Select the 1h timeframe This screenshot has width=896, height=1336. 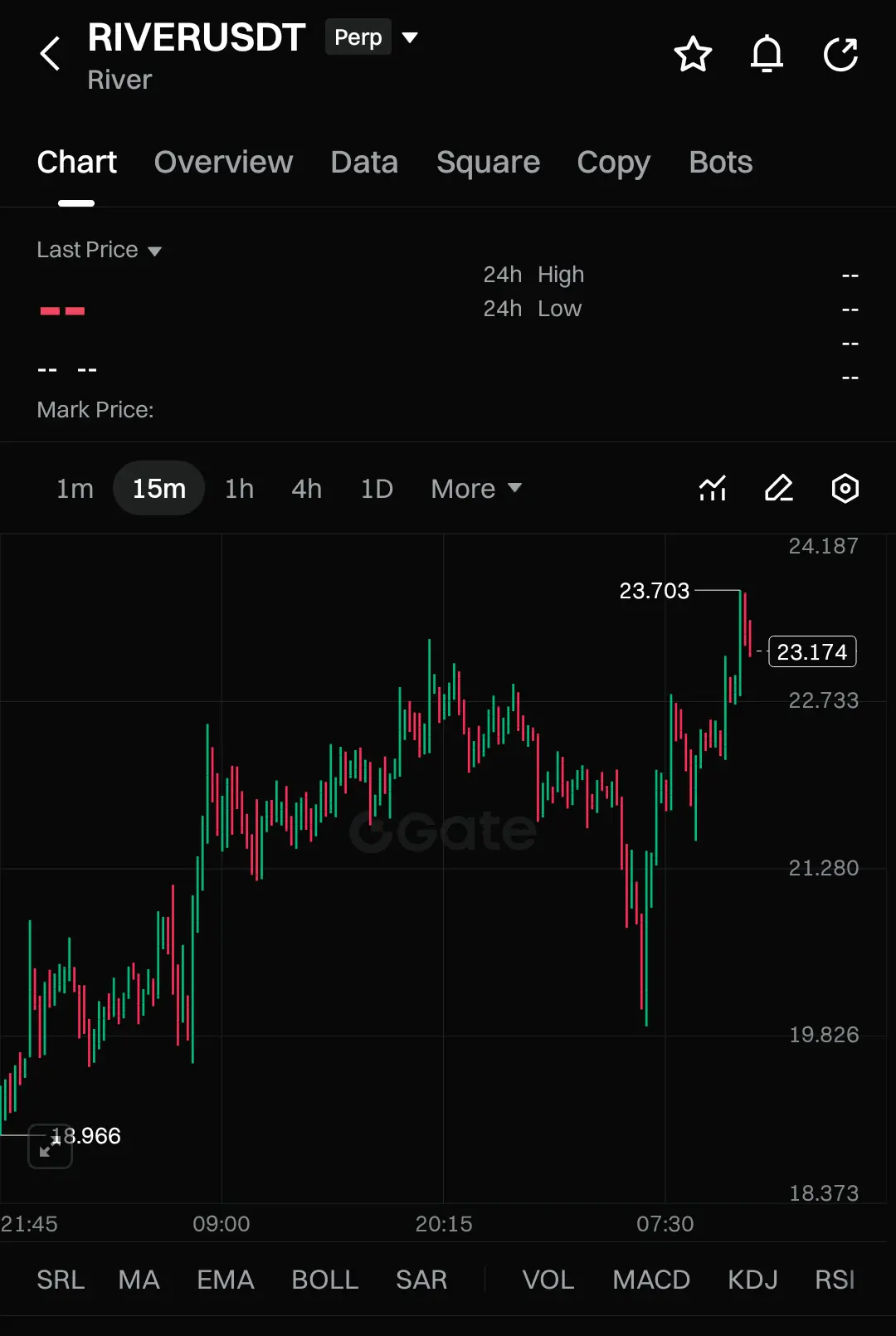click(239, 489)
